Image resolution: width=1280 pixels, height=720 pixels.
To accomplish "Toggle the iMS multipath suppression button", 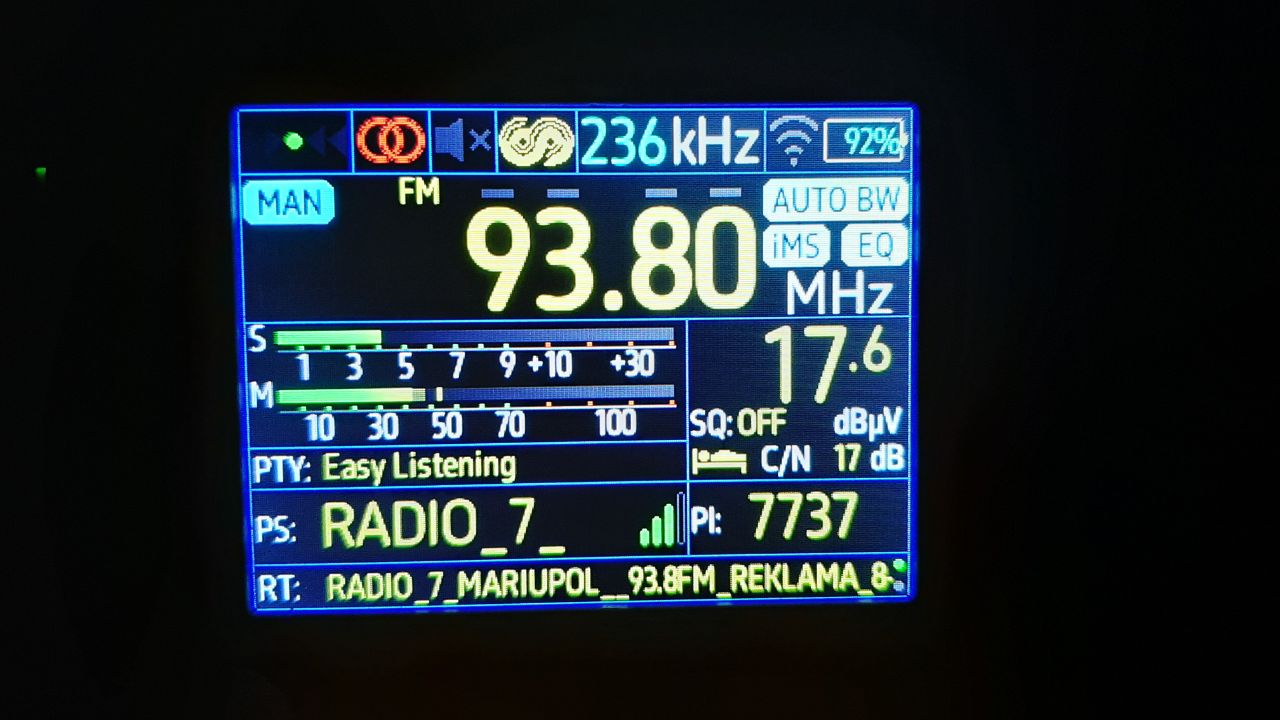I will click(x=796, y=246).
